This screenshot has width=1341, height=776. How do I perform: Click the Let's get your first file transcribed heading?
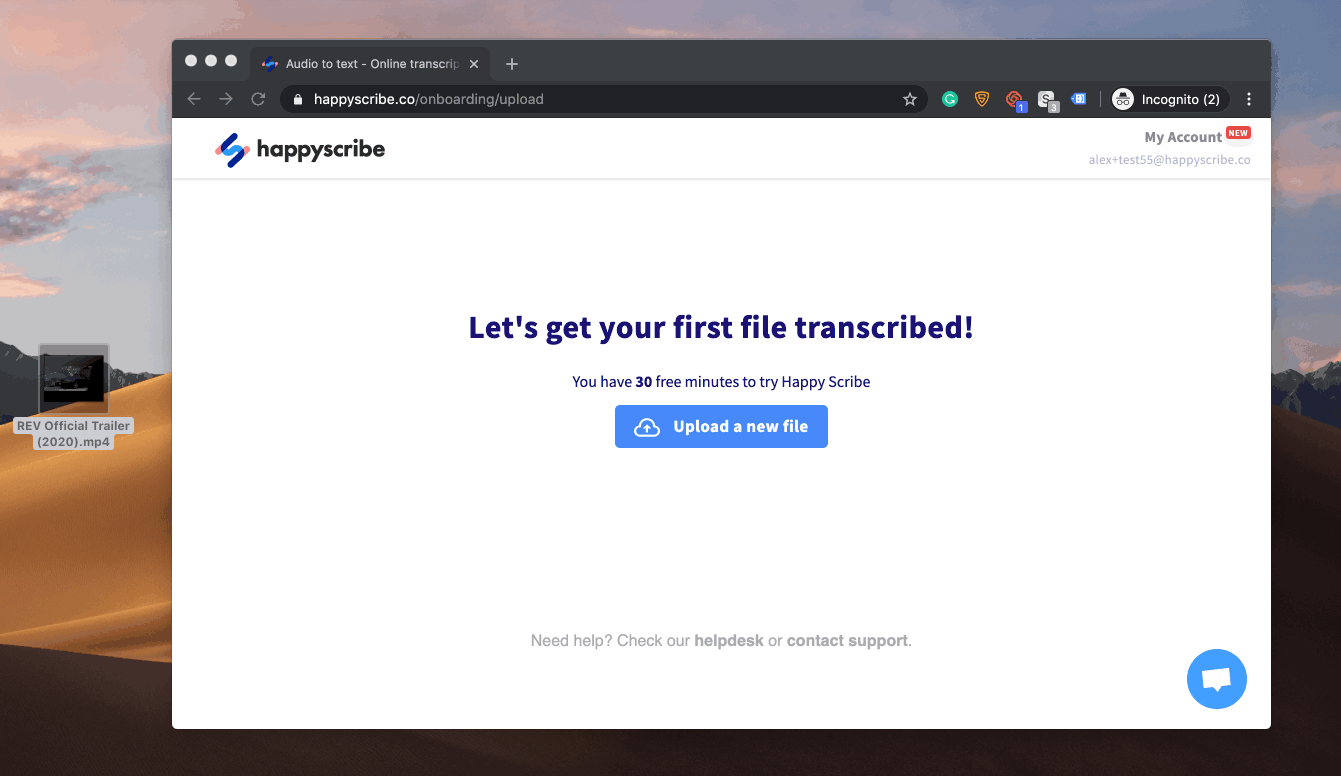pos(721,327)
